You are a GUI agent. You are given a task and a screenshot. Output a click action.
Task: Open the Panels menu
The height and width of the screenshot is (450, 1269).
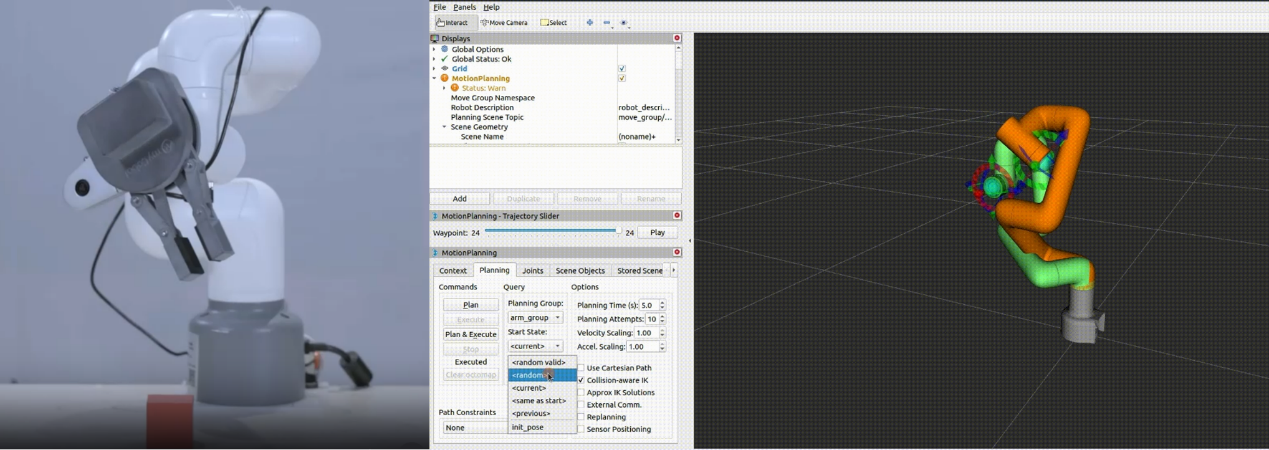[464, 7]
